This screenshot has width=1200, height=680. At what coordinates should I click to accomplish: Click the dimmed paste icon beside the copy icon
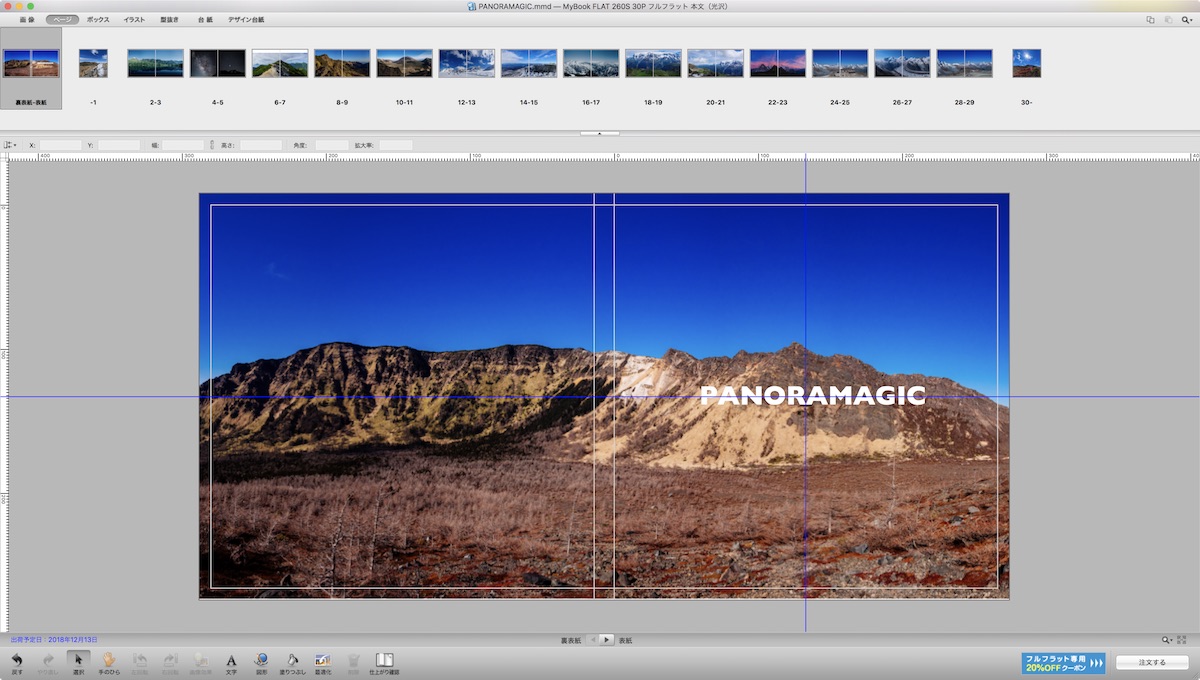1168,19
